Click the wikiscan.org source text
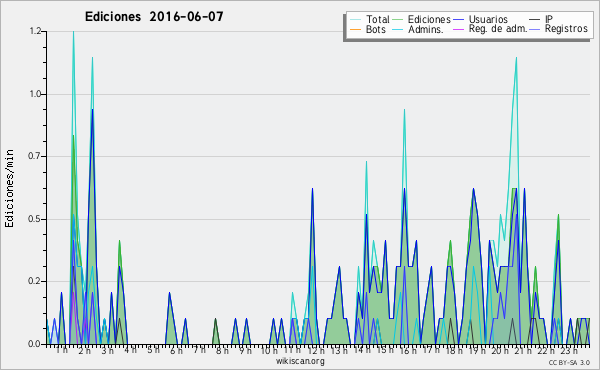 tap(300, 361)
